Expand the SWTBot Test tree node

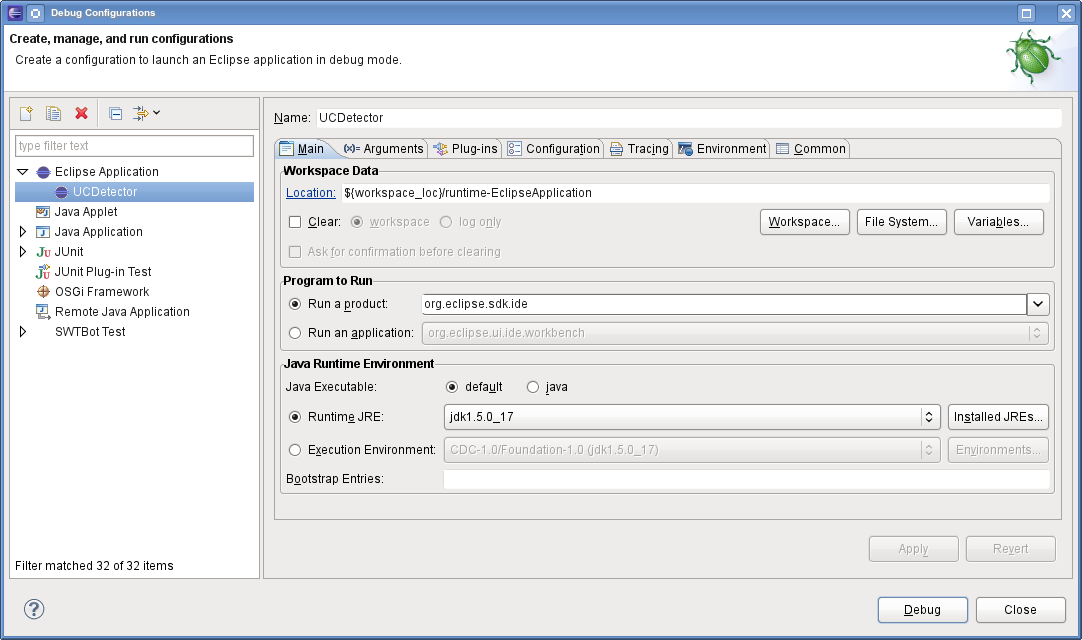pos(23,332)
